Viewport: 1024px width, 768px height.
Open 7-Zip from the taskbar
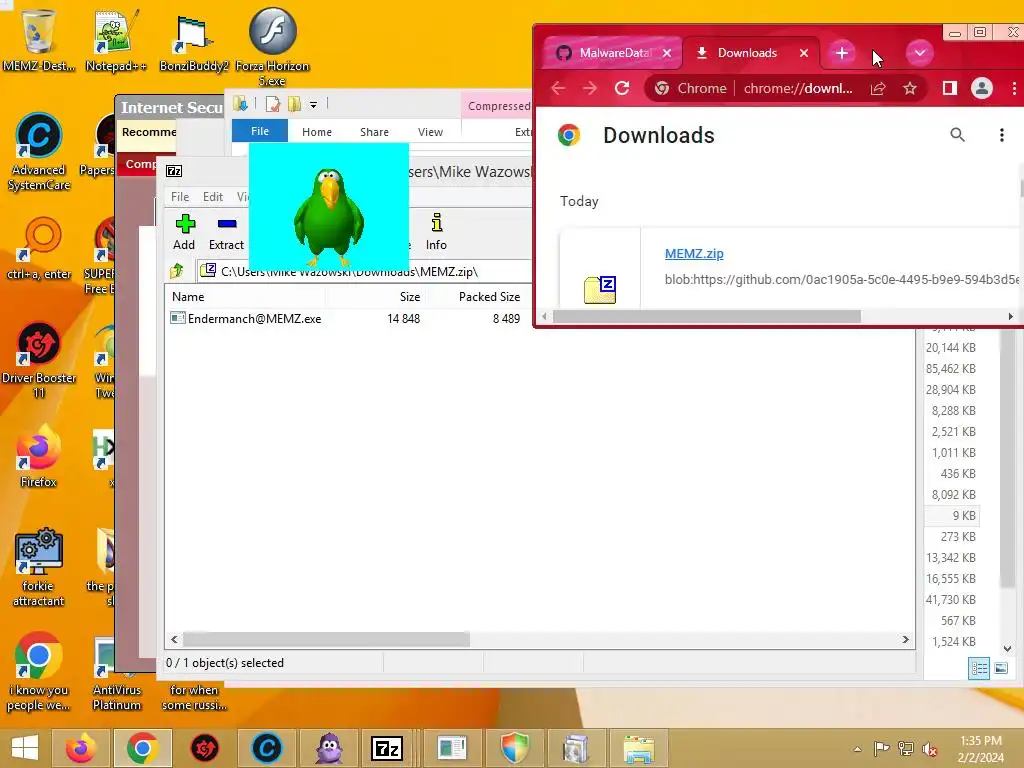coord(387,748)
